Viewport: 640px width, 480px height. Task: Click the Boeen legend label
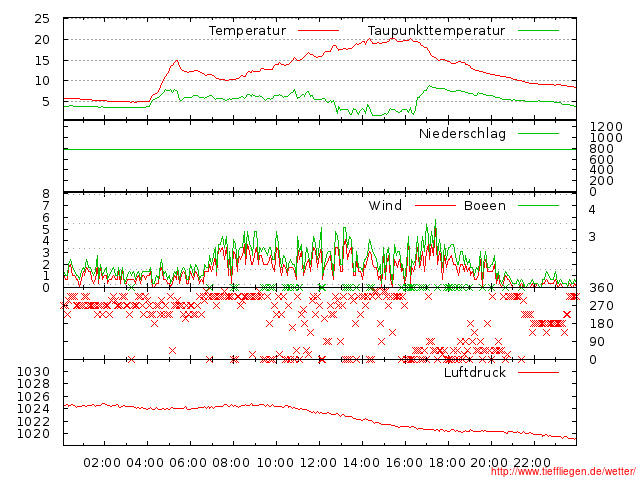point(484,205)
